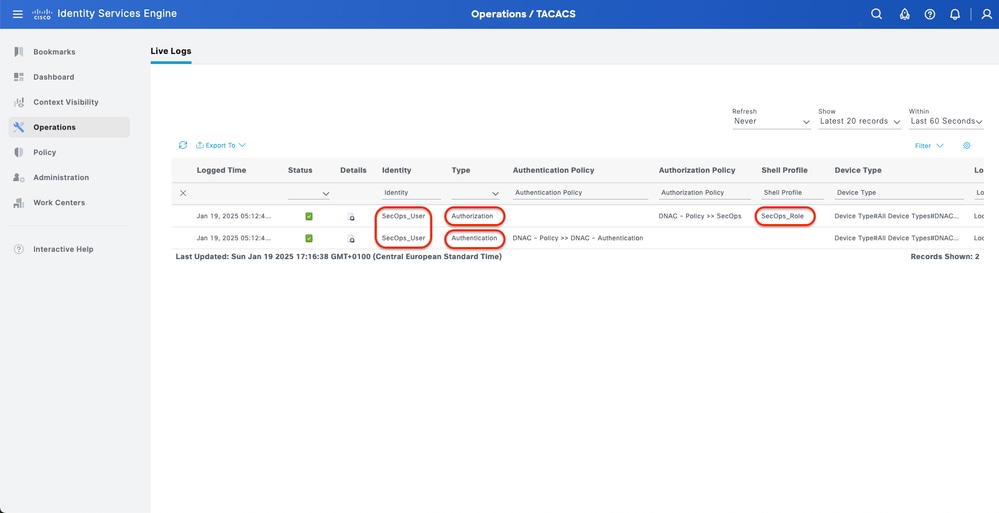
Task: Click the Work Centers sidebar icon
Action: [x=18, y=203]
